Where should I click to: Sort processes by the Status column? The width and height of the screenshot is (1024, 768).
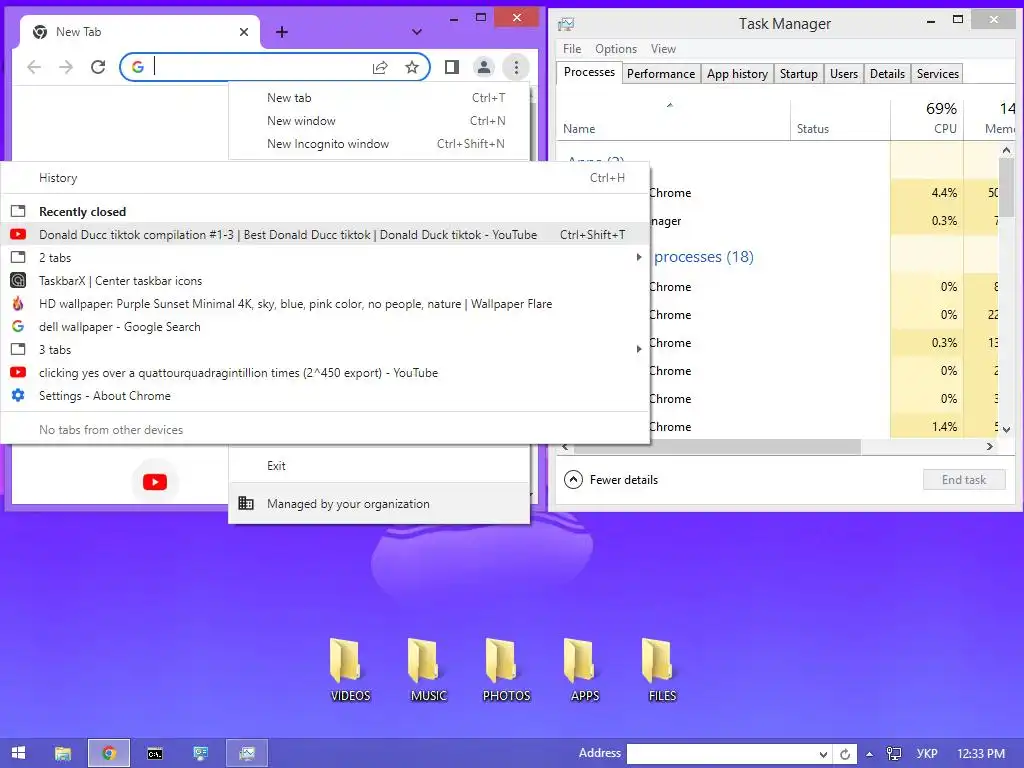point(840,120)
